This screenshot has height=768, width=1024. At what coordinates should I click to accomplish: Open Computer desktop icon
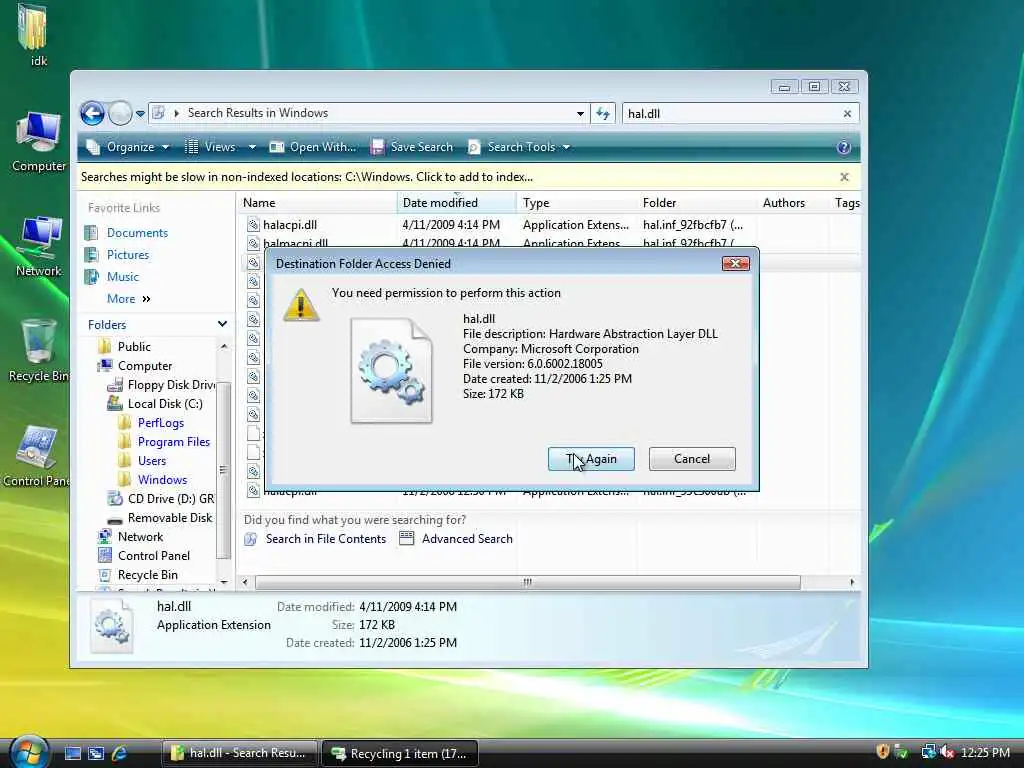coord(39,142)
